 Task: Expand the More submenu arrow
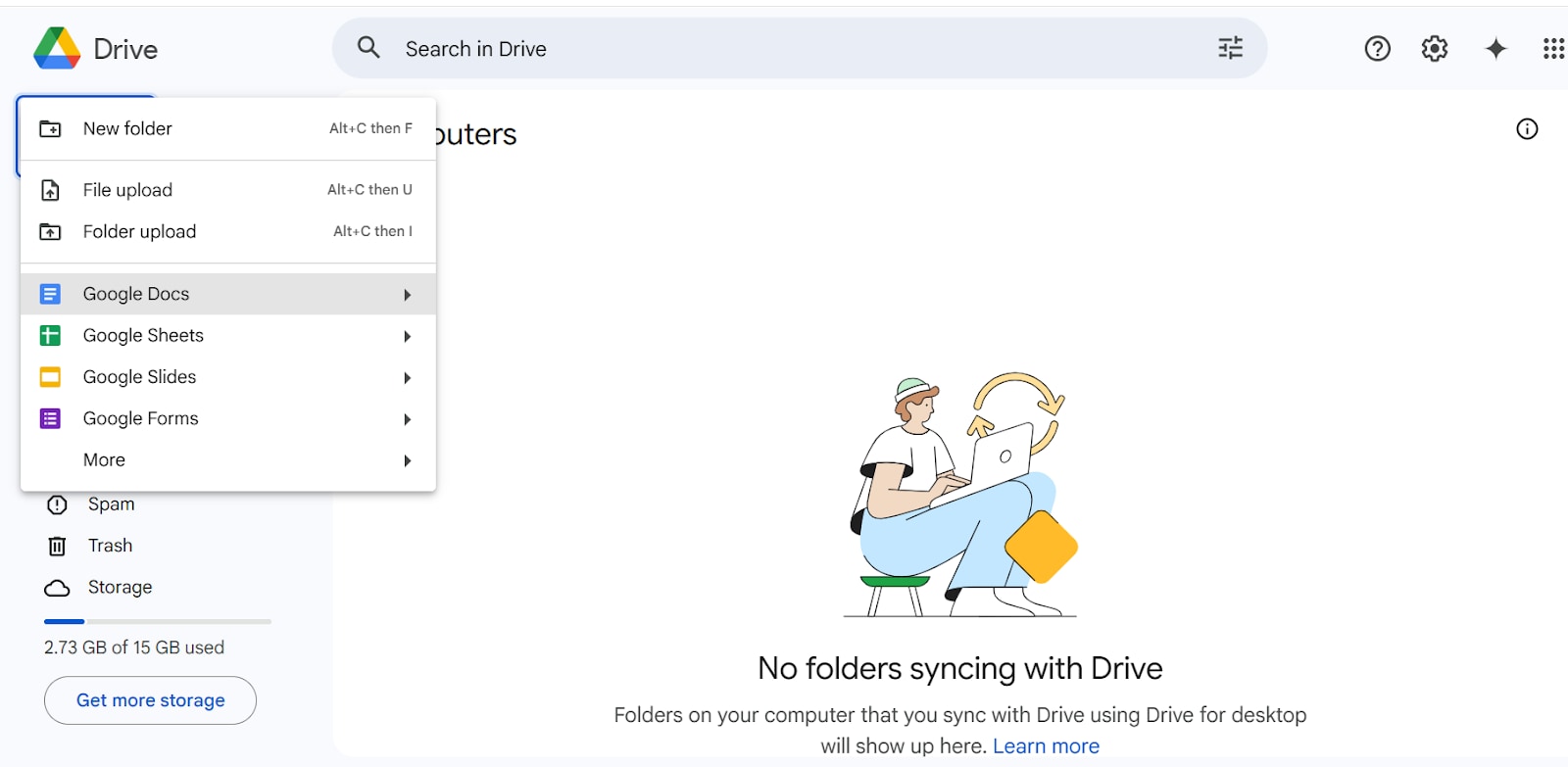tap(407, 460)
